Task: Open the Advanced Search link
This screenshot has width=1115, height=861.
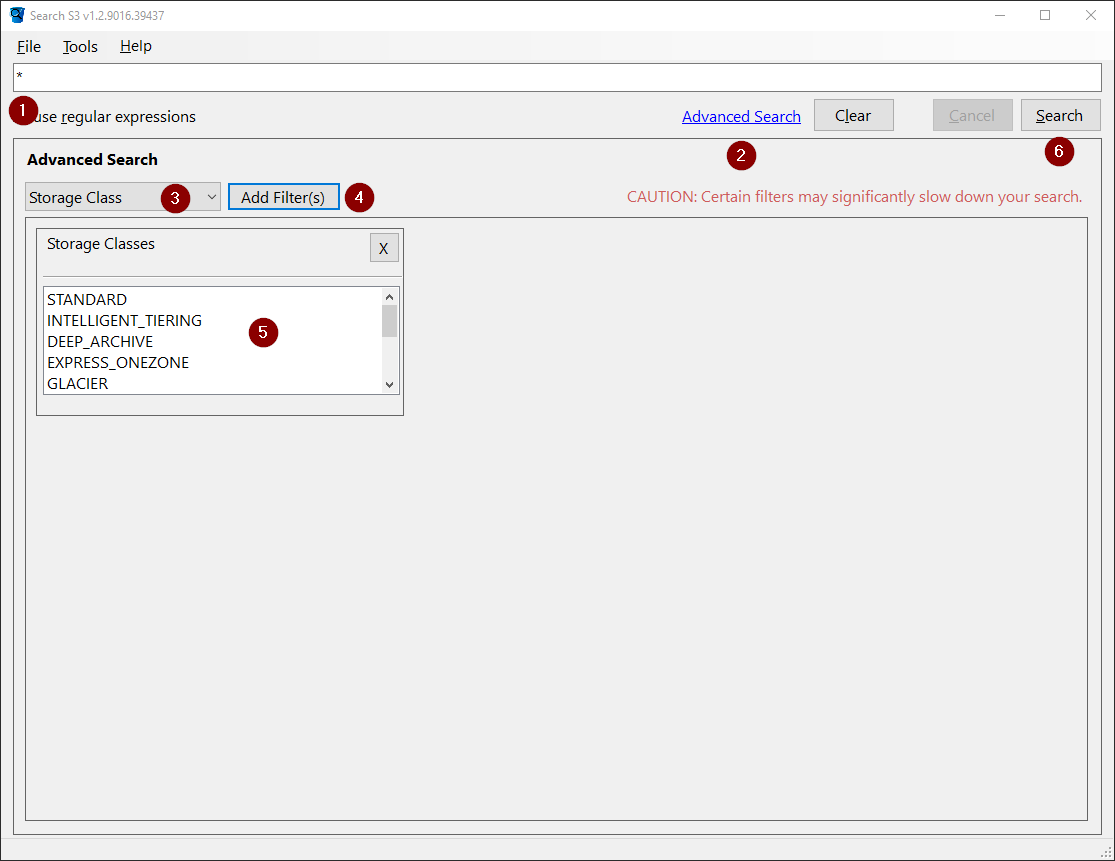Action: point(741,117)
